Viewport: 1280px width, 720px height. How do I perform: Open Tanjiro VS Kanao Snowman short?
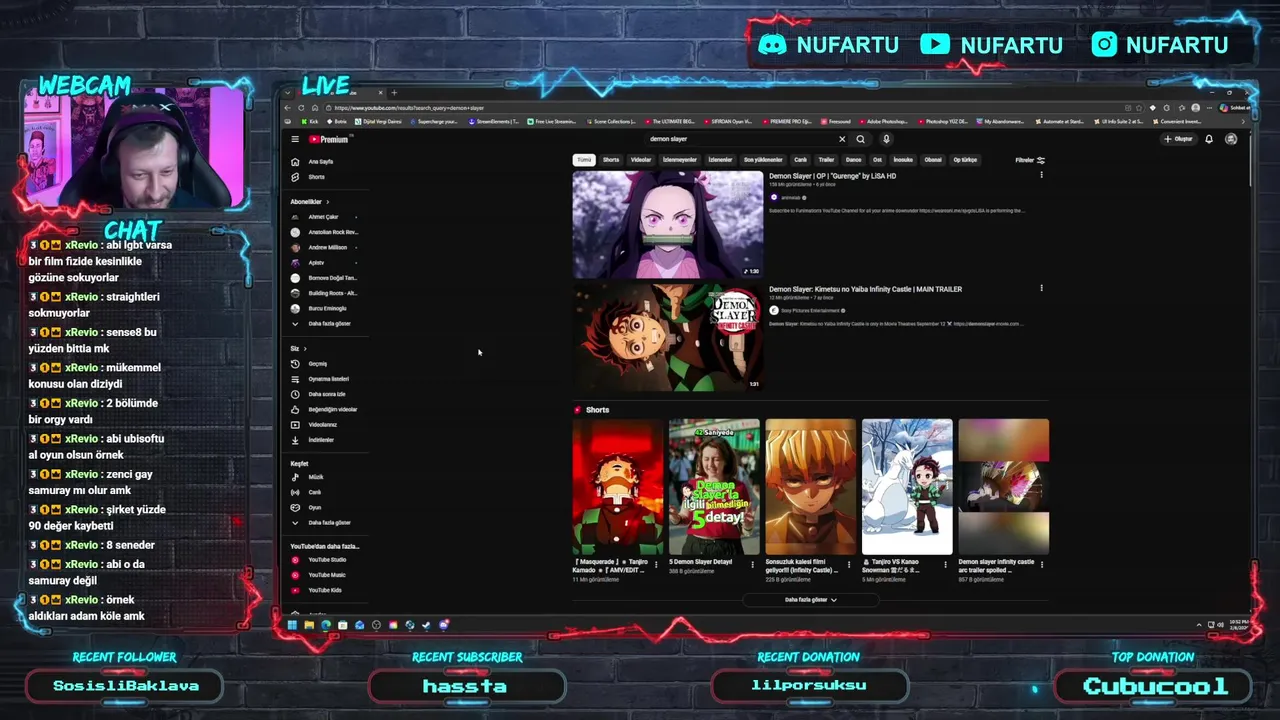[907, 486]
